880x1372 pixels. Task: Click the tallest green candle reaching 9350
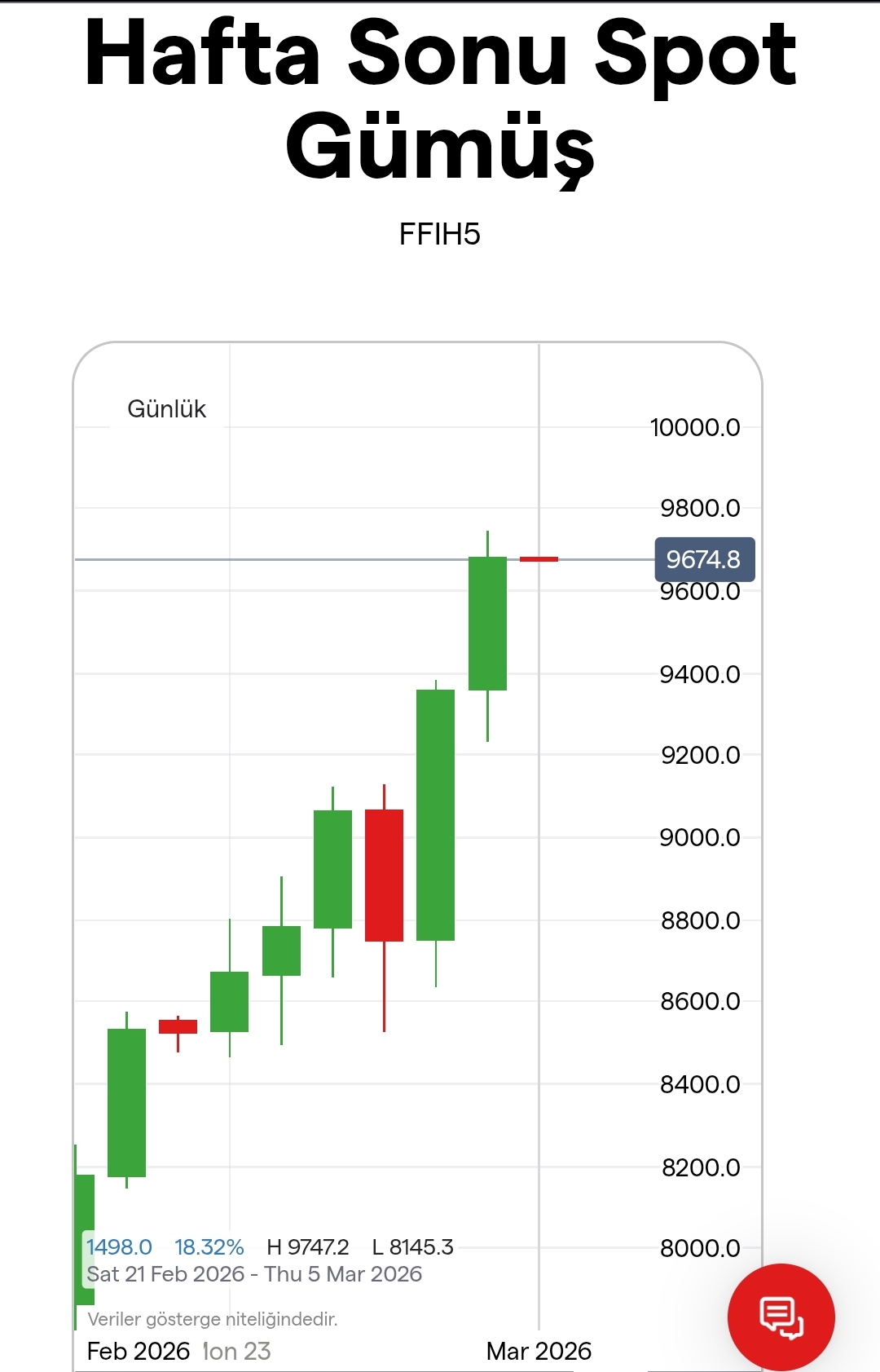(x=435, y=815)
